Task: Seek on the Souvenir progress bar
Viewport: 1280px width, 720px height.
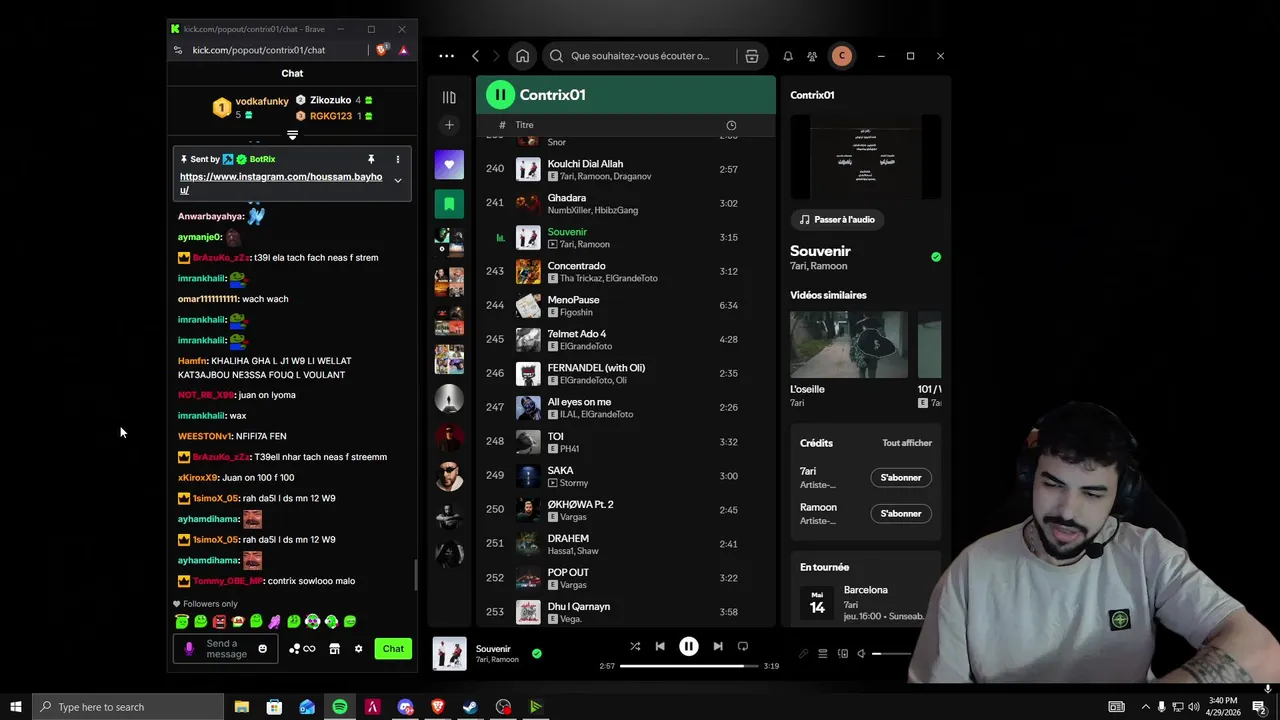Action: [x=688, y=666]
